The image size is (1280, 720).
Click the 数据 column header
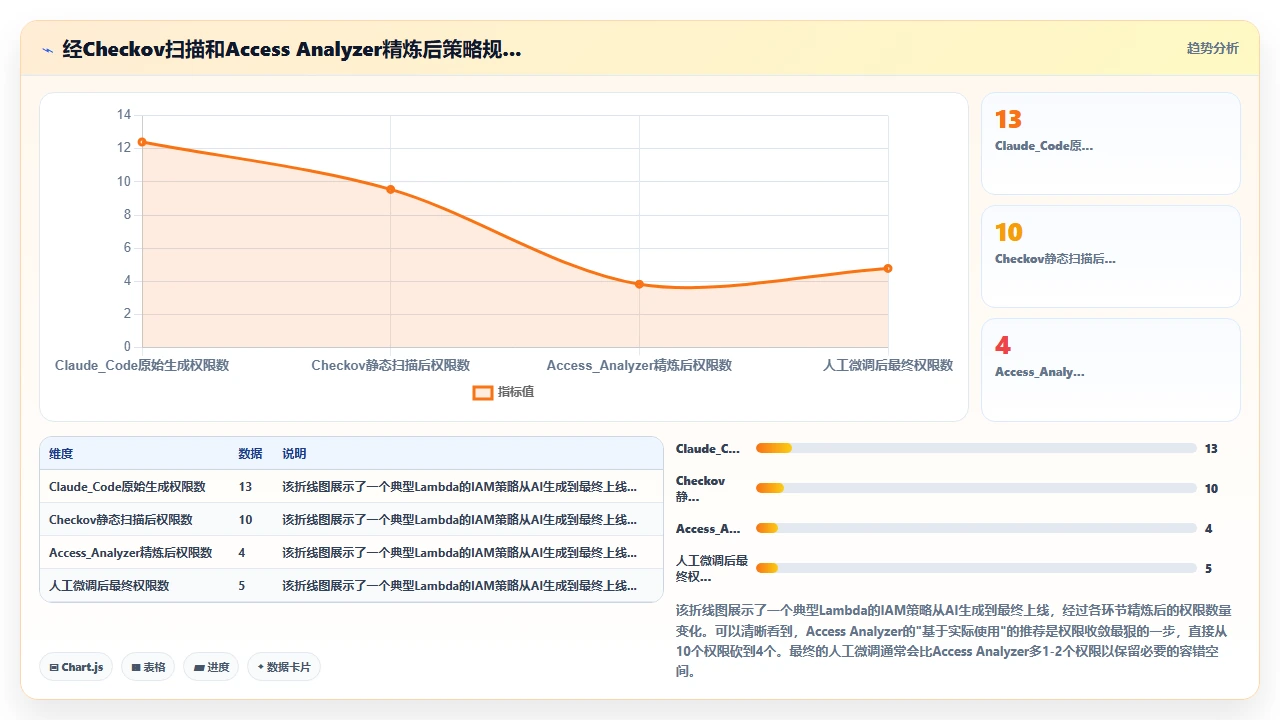point(250,454)
